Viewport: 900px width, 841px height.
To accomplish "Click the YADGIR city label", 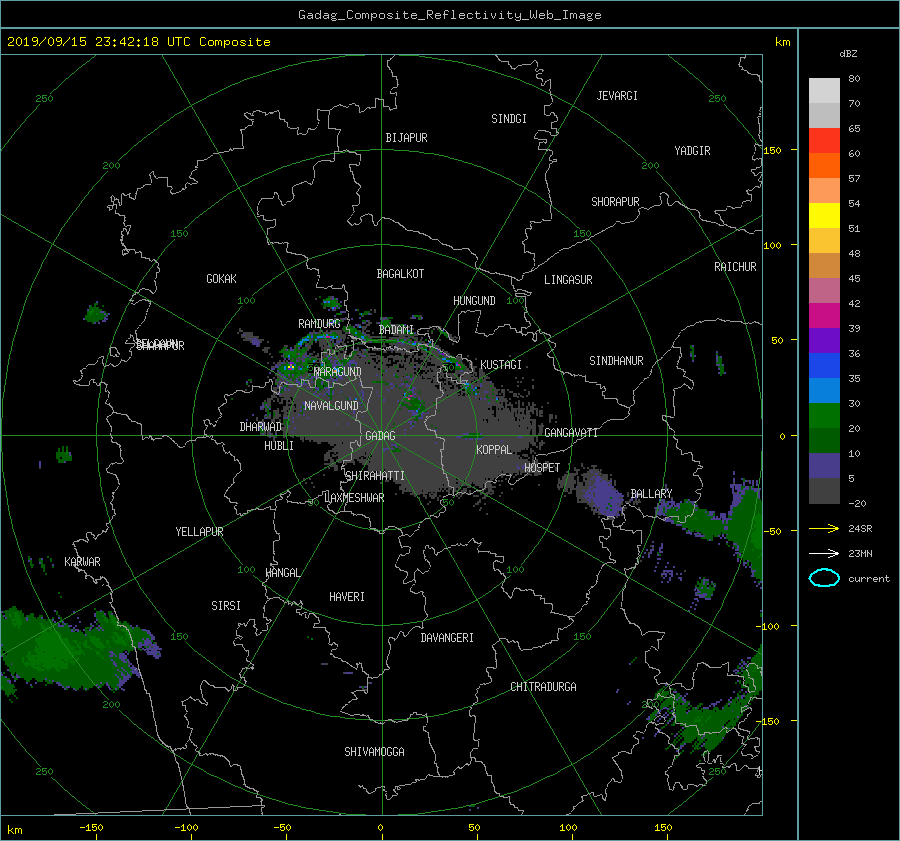I will 692,151.
